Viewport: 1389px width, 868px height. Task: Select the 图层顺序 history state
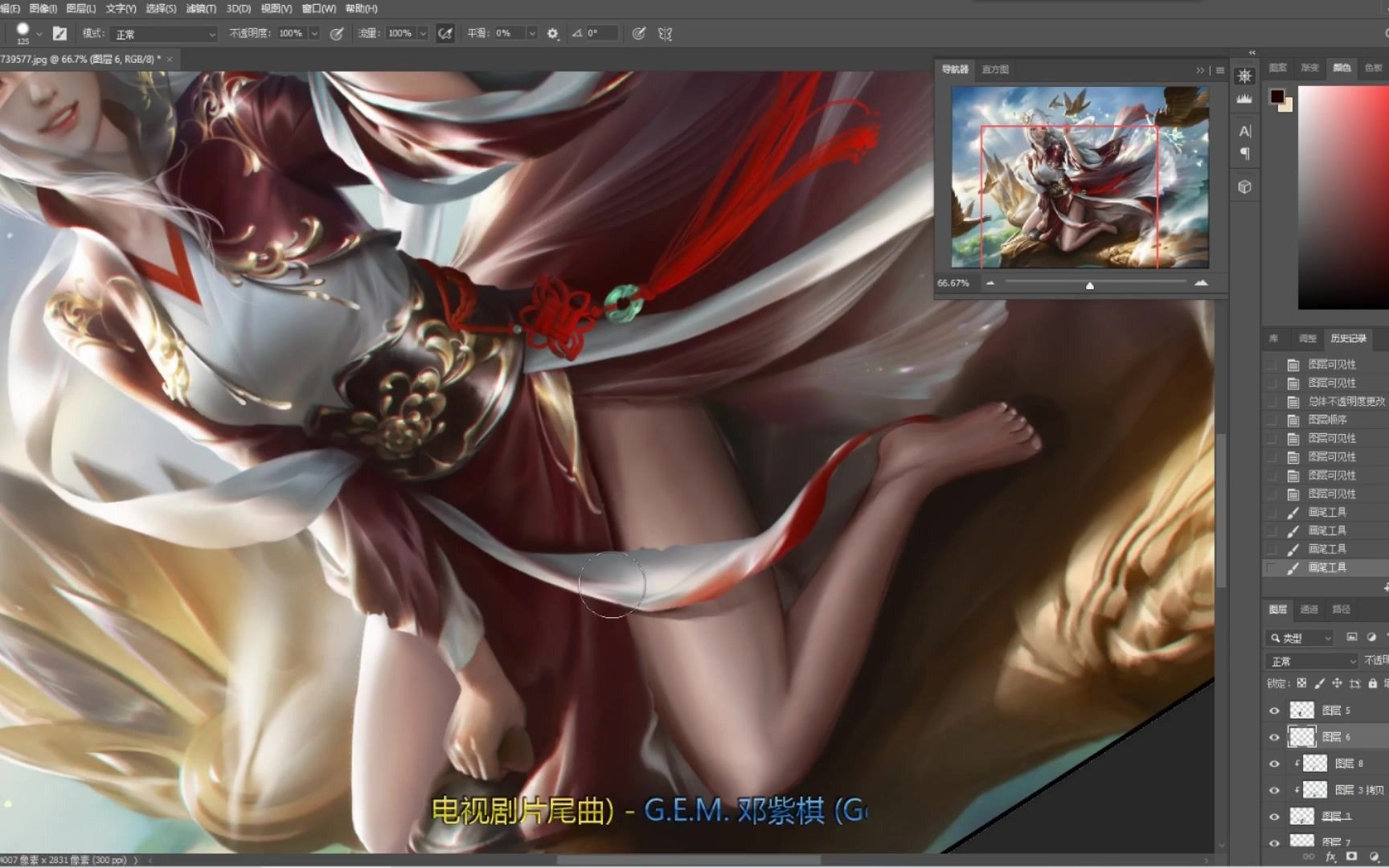(1327, 420)
